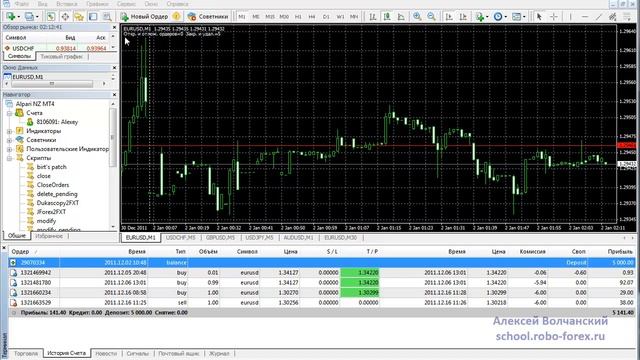Viewport: 640px width, 360px height.
Task: Set timeframe to M15
Action: coord(270,17)
